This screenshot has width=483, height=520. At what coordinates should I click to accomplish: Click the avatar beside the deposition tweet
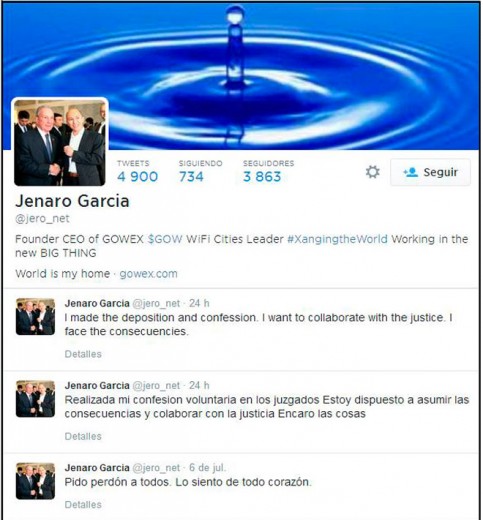coord(35,317)
